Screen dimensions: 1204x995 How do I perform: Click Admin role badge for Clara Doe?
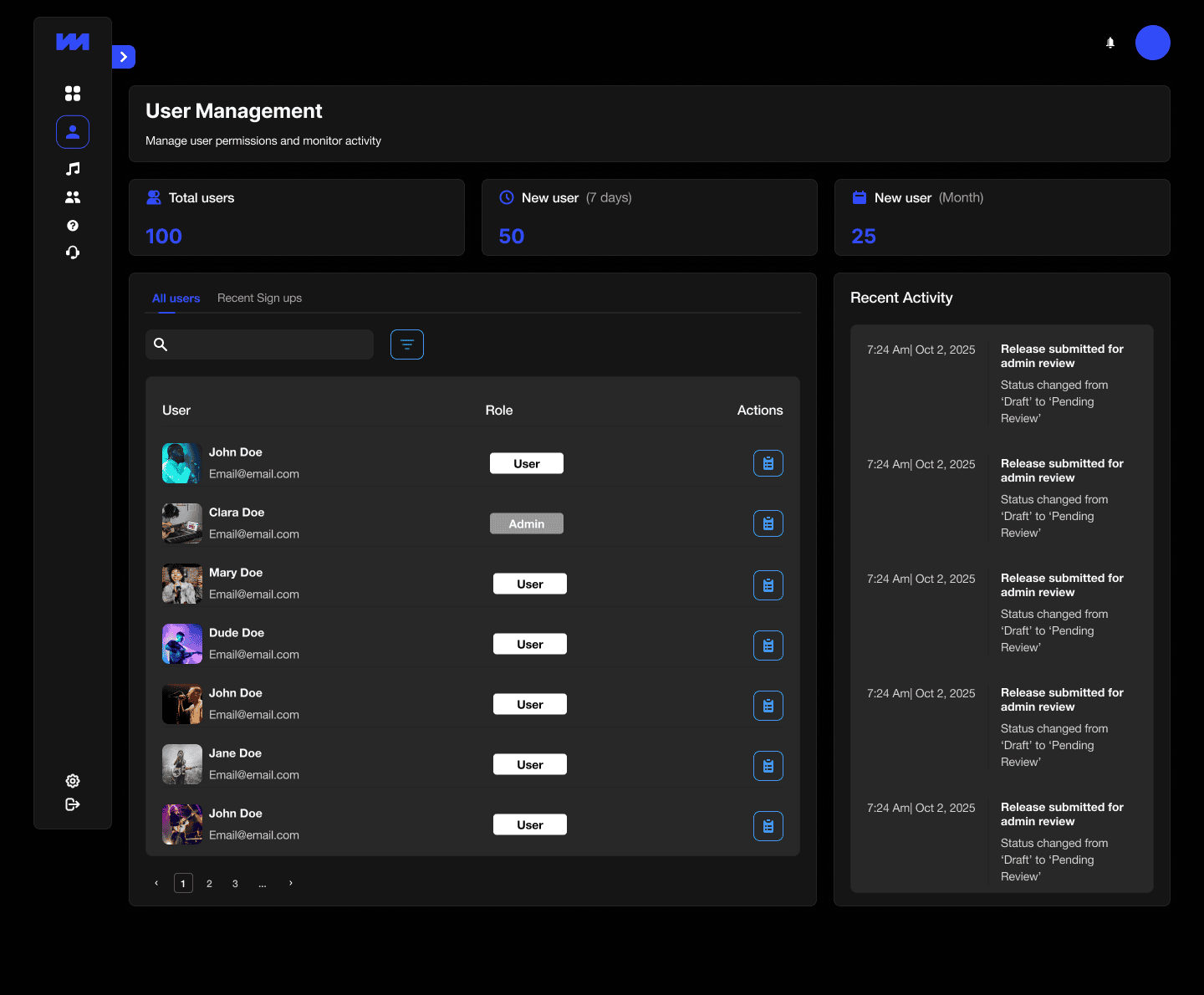527,523
